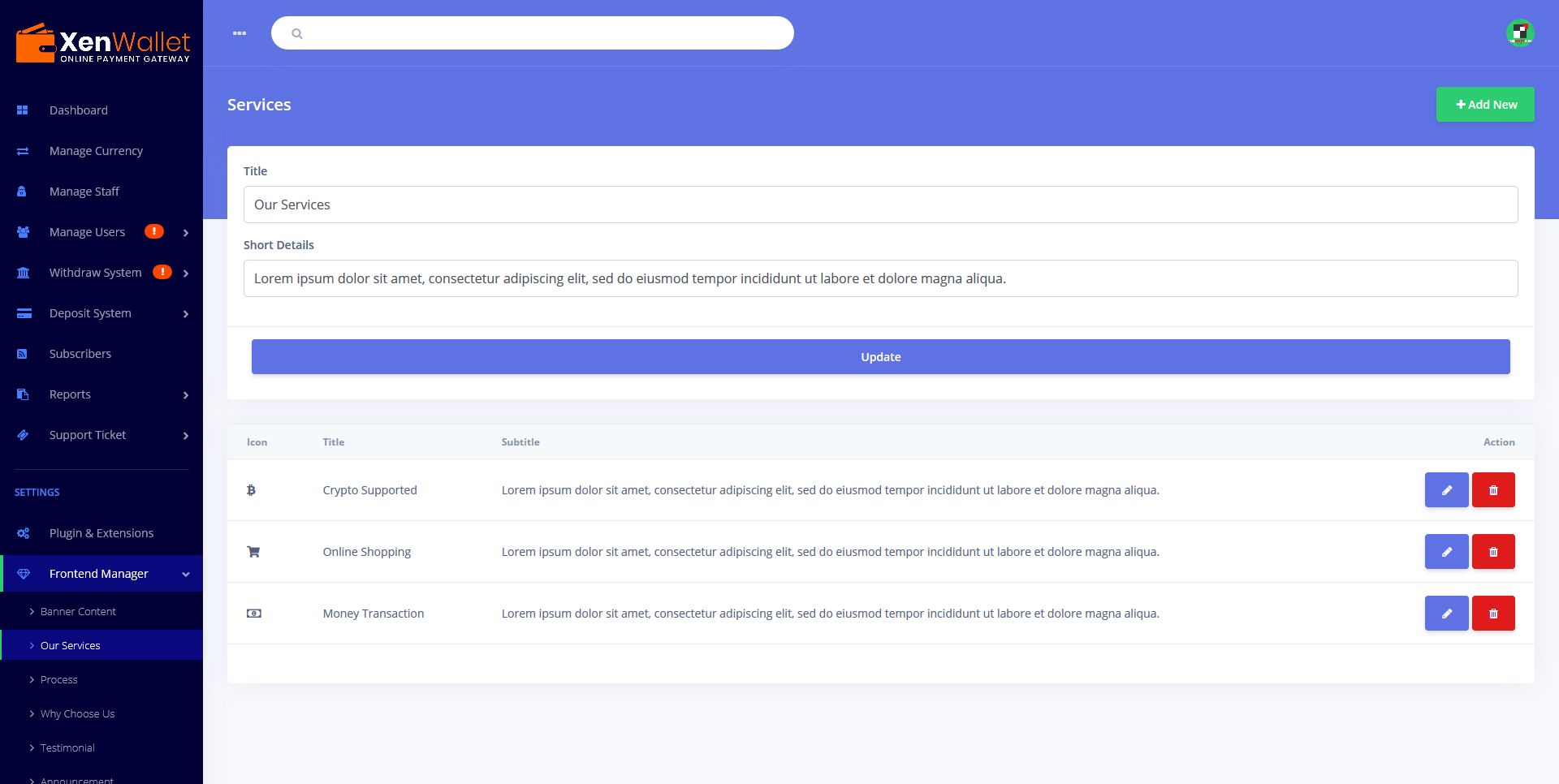Delete the Online Shopping service

tap(1493, 552)
